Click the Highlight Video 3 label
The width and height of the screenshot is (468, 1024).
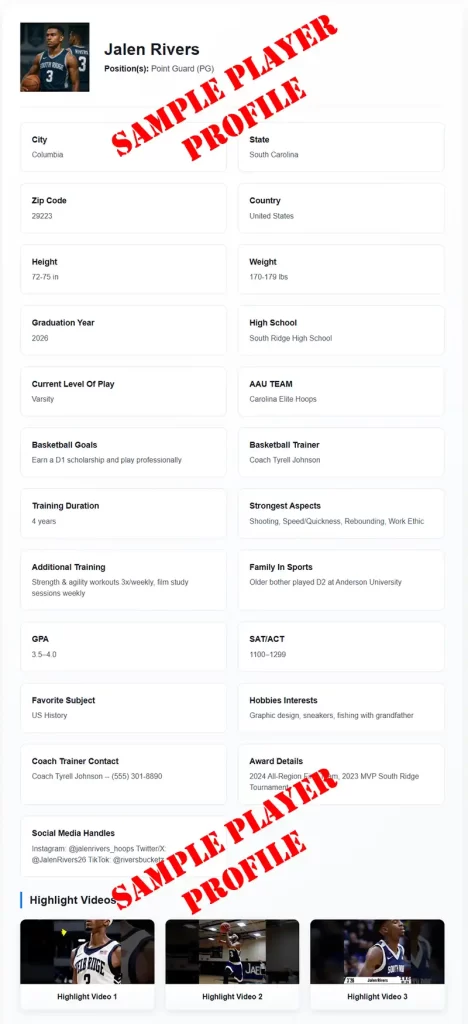point(377,997)
